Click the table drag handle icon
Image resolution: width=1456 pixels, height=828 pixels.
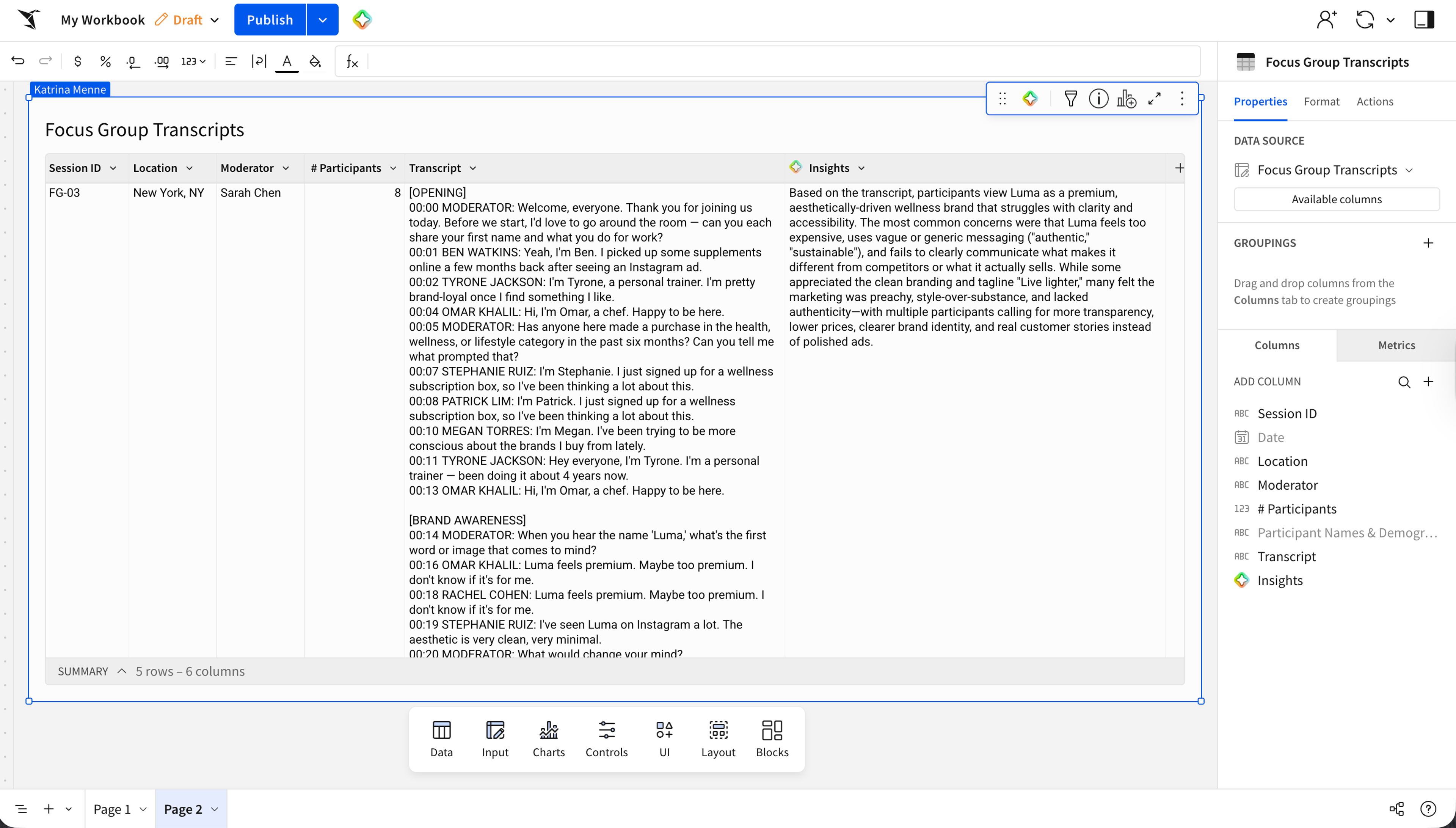tap(1003, 98)
